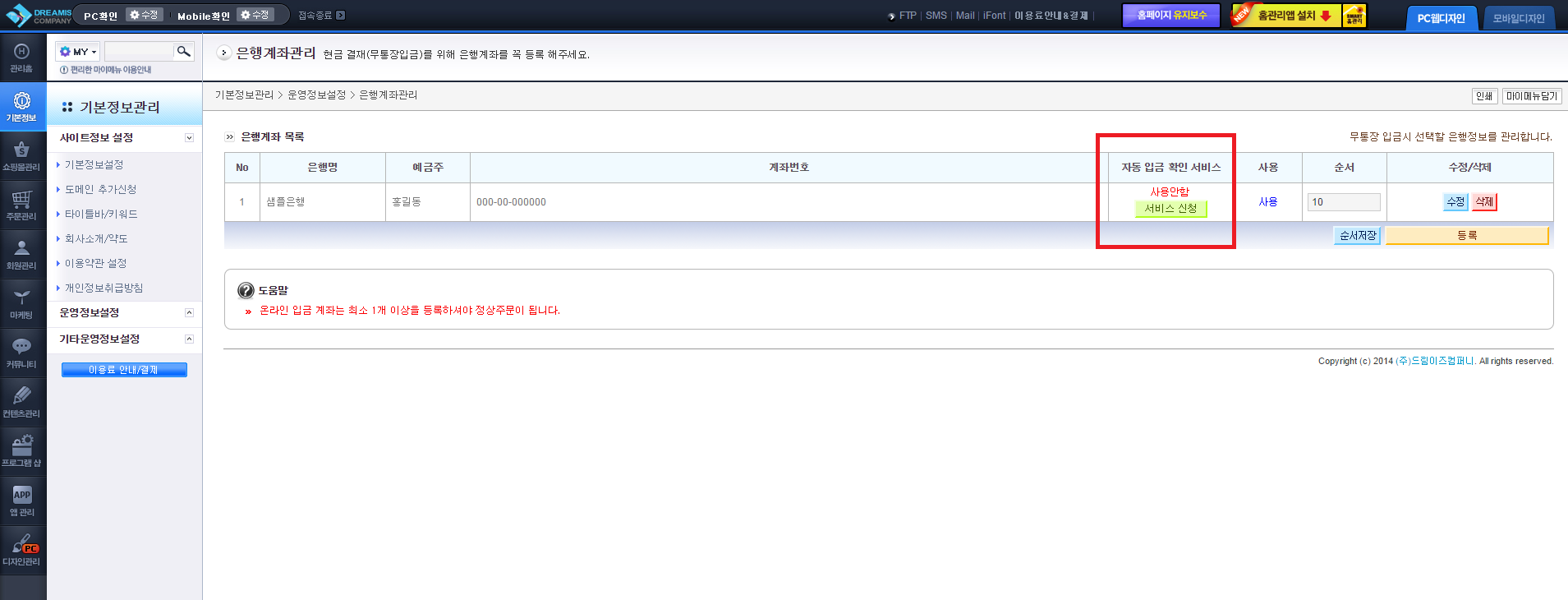The height and width of the screenshot is (600, 1568).
Task: Open the 관리홈 sidebar icon
Action: (x=22, y=58)
